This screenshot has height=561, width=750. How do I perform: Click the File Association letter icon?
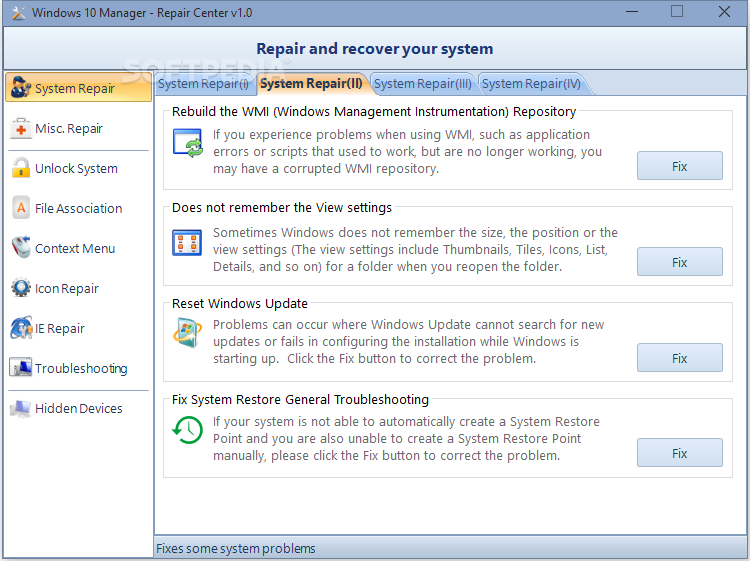coord(21,208)
